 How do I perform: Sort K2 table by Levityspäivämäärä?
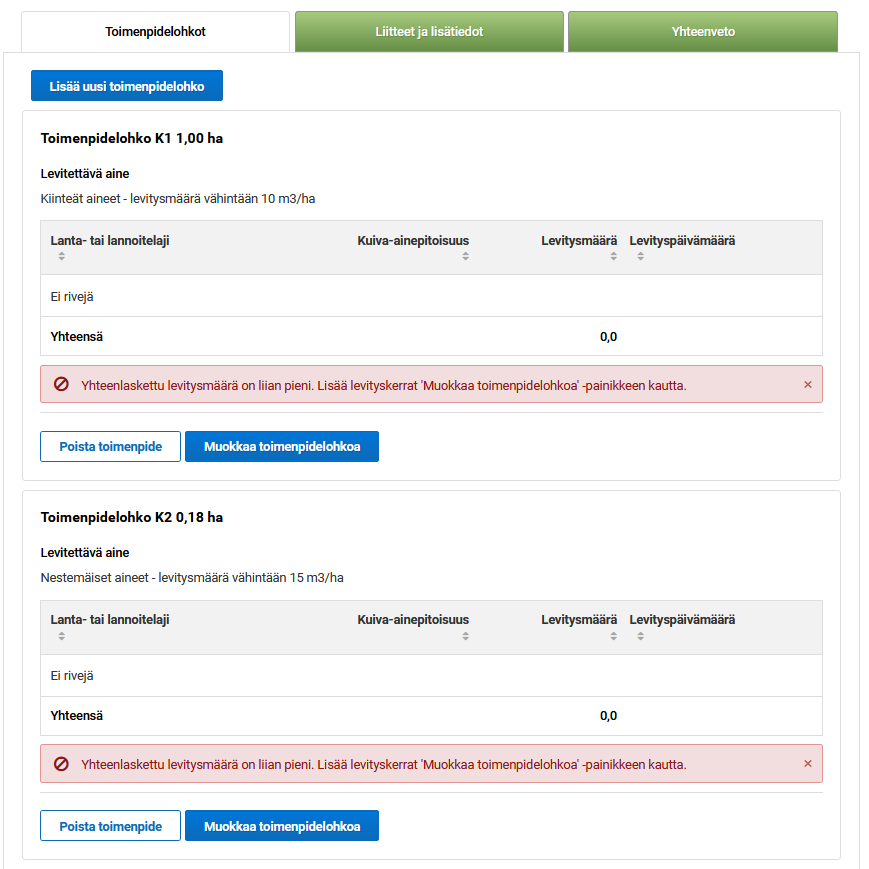[x=682, y=620]
